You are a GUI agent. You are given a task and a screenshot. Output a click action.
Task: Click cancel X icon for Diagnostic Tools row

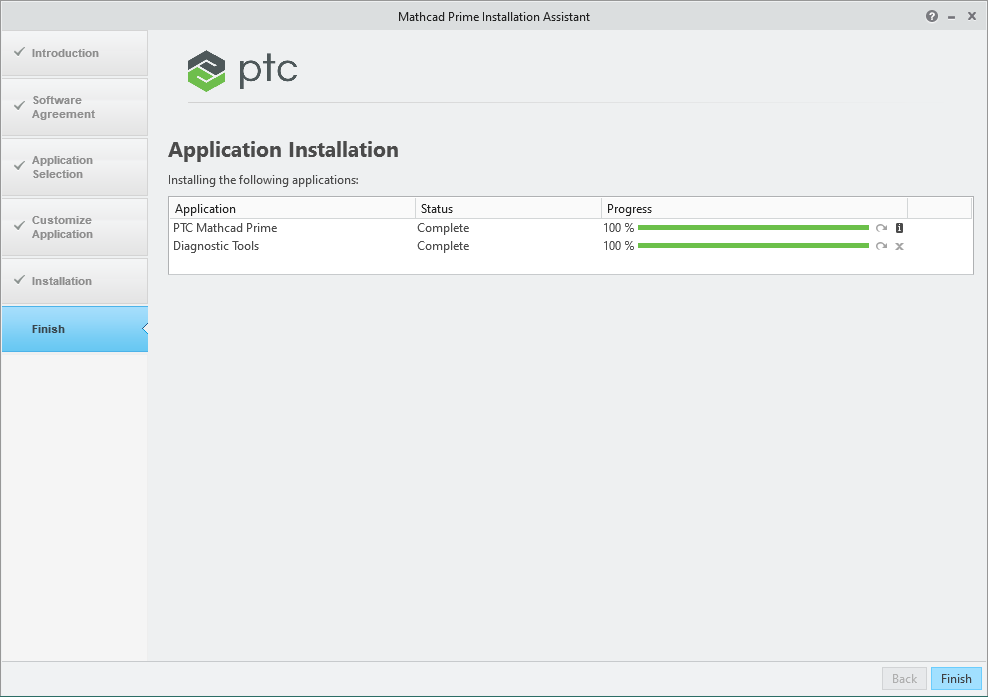(x=899, y=246)
